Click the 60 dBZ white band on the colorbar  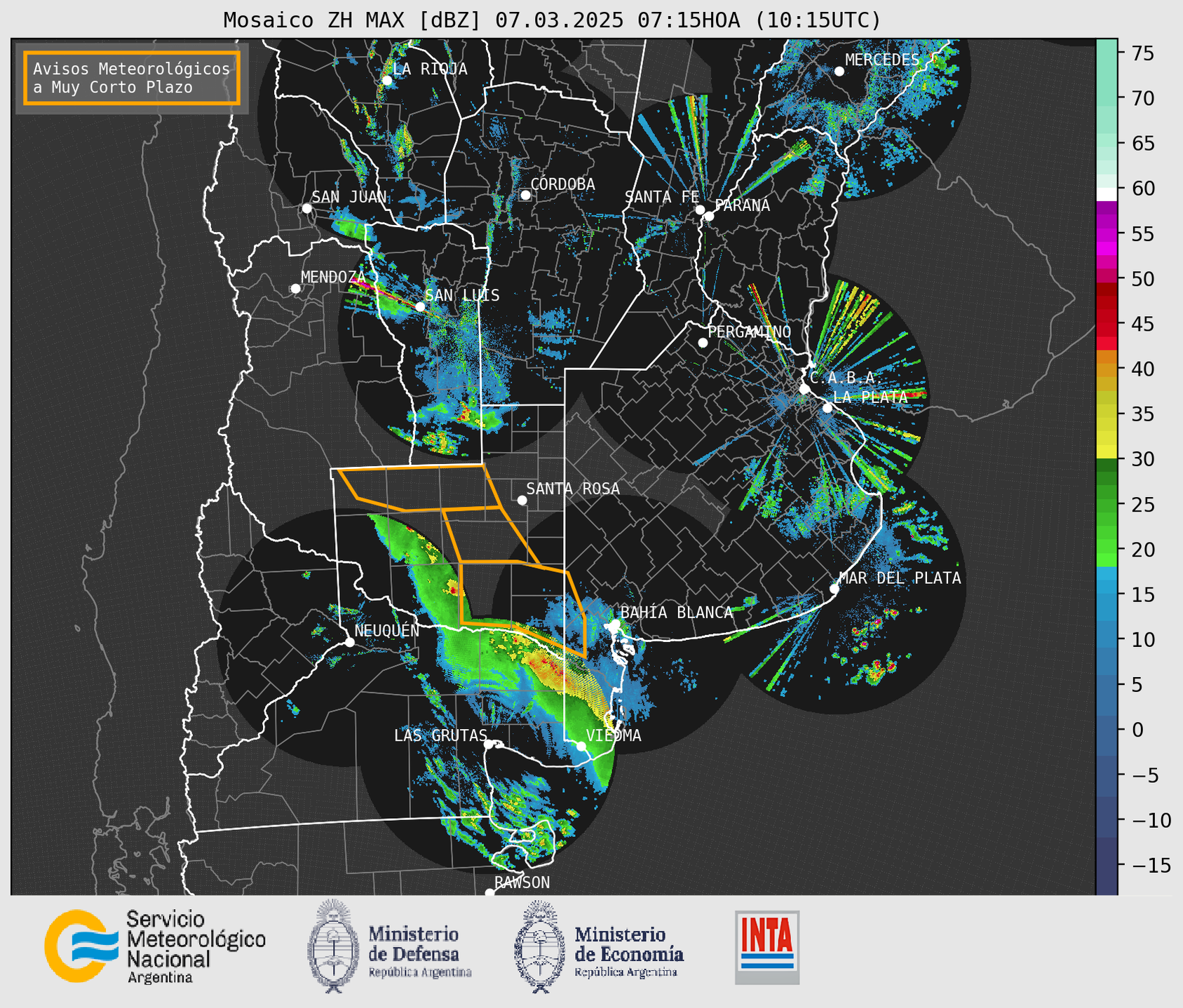1107,193
